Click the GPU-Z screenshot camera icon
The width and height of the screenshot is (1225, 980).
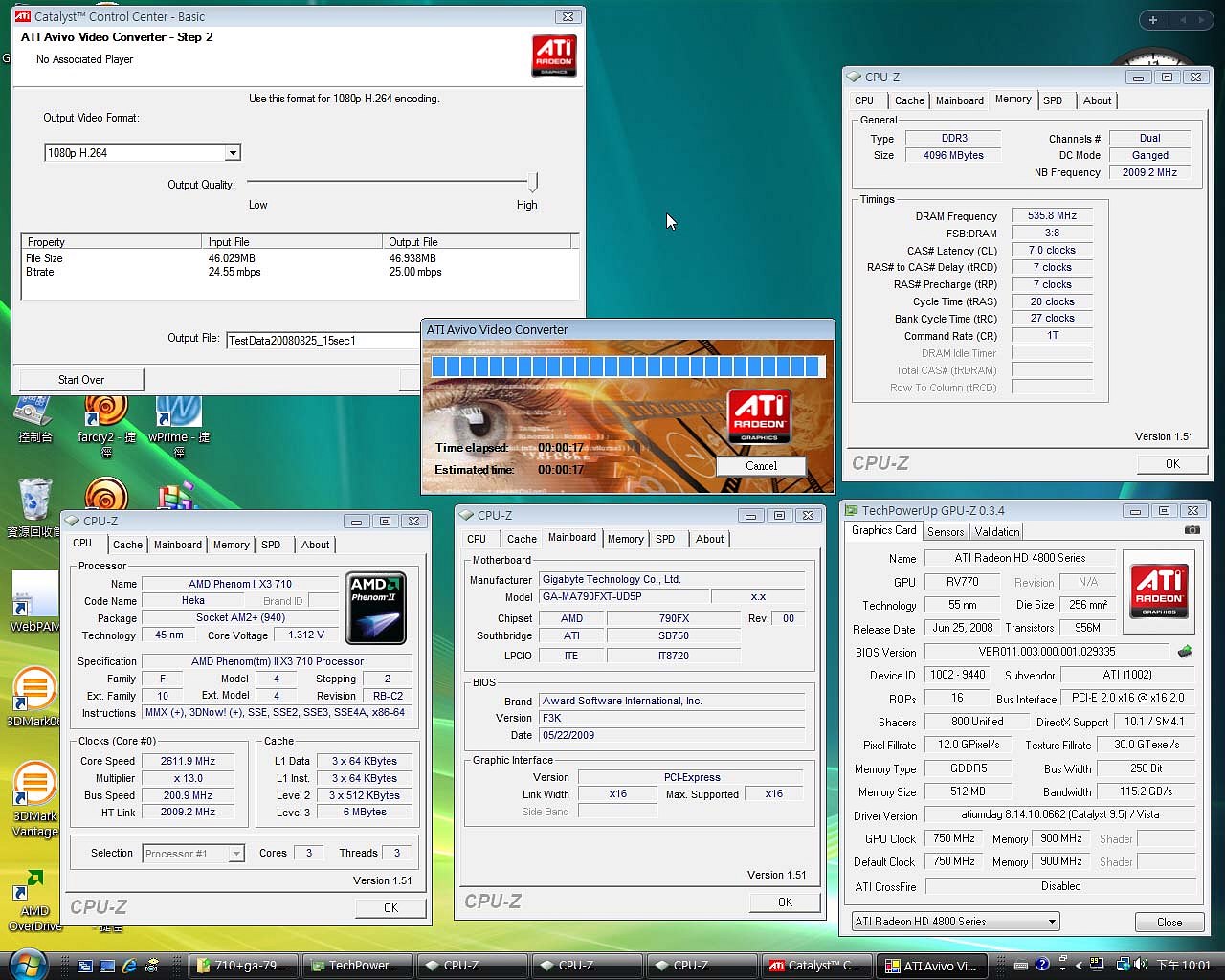pos(1192,530)
